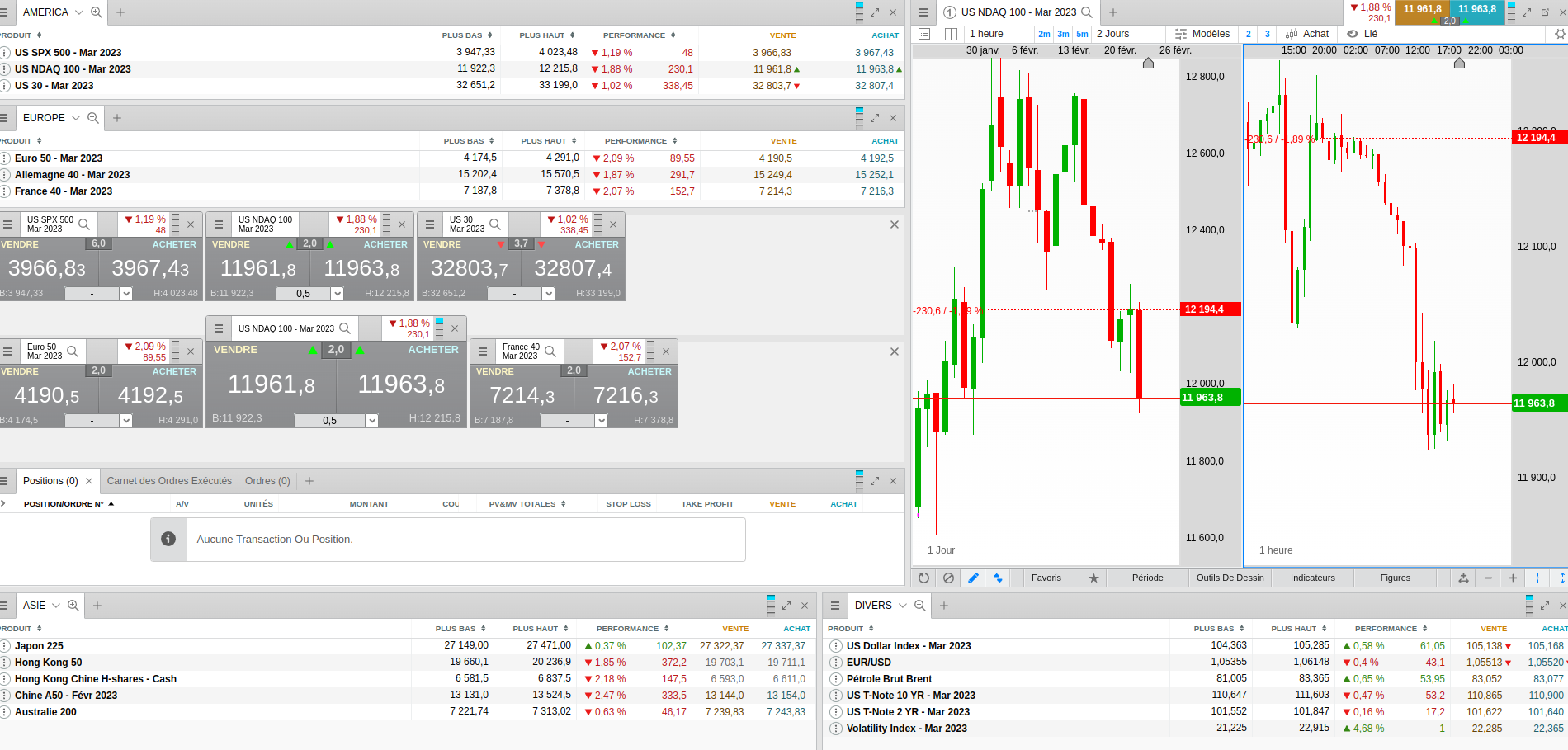Click the chart list-view icon left of 1 heure
Viewport: 1568px width, 750px height.
click(924, 34)
